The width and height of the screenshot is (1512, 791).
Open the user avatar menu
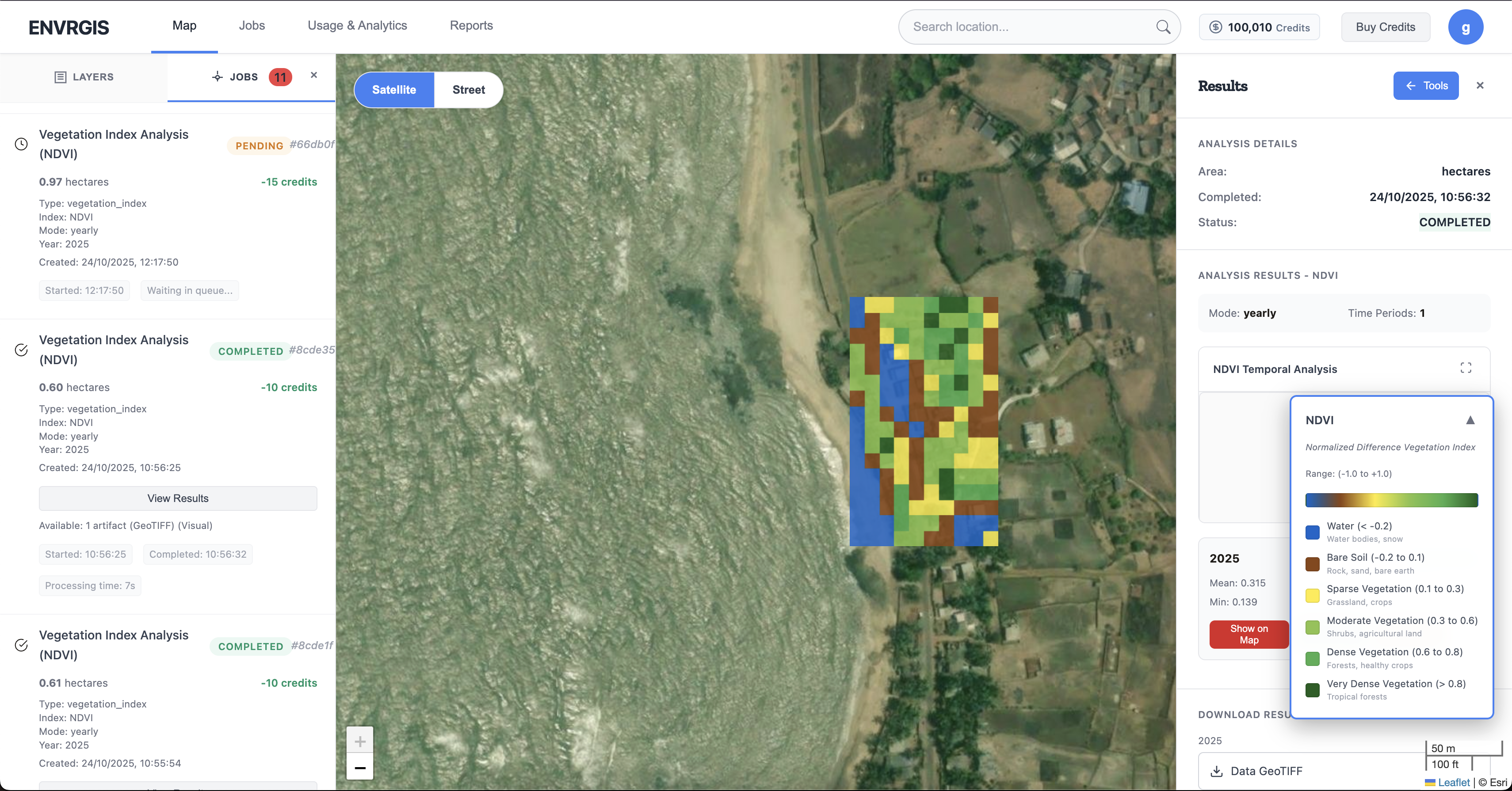[1466, 27]
